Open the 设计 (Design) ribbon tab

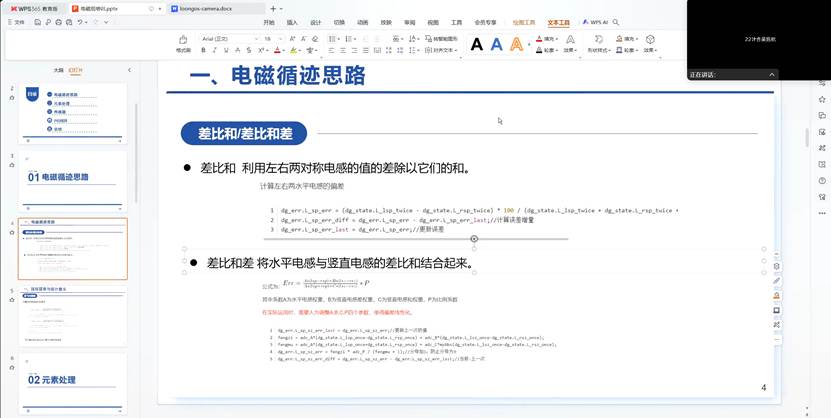[315, 21]
